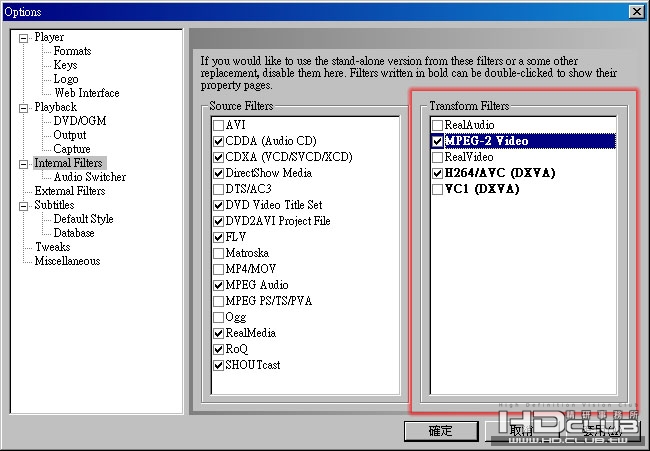Enable the VC1 (DXVA) transform filter

point(437,189)
